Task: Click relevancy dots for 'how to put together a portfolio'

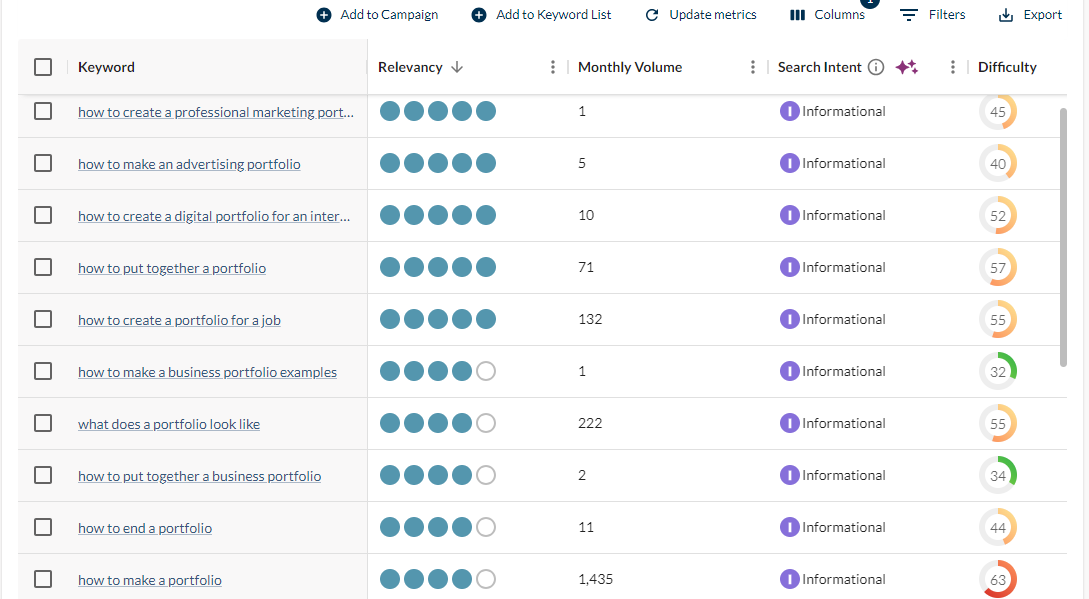Action: pyautogui.click(x=438, y=267)
